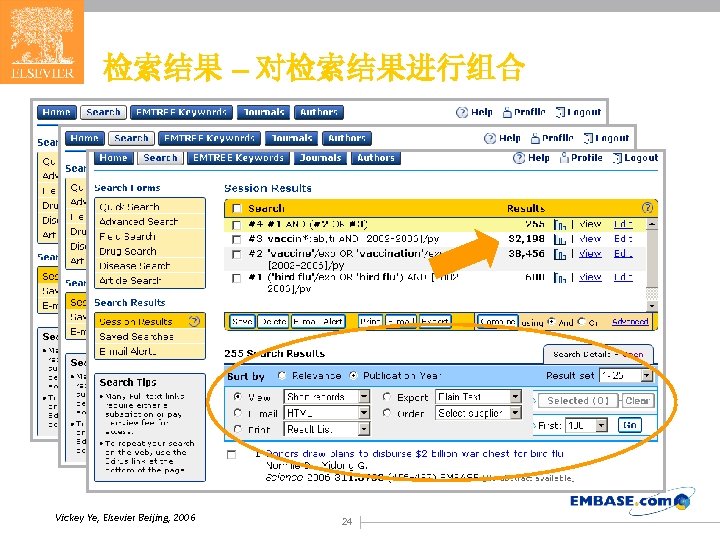Click the Combine button

[x=498, y=321]
